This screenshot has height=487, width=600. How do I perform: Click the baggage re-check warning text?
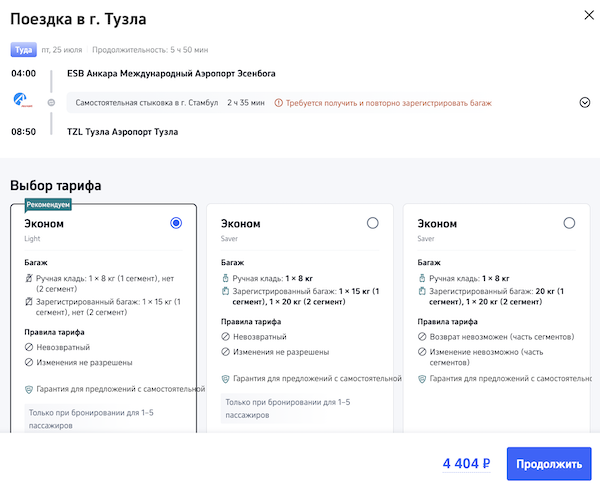click(x=388, y=102)
